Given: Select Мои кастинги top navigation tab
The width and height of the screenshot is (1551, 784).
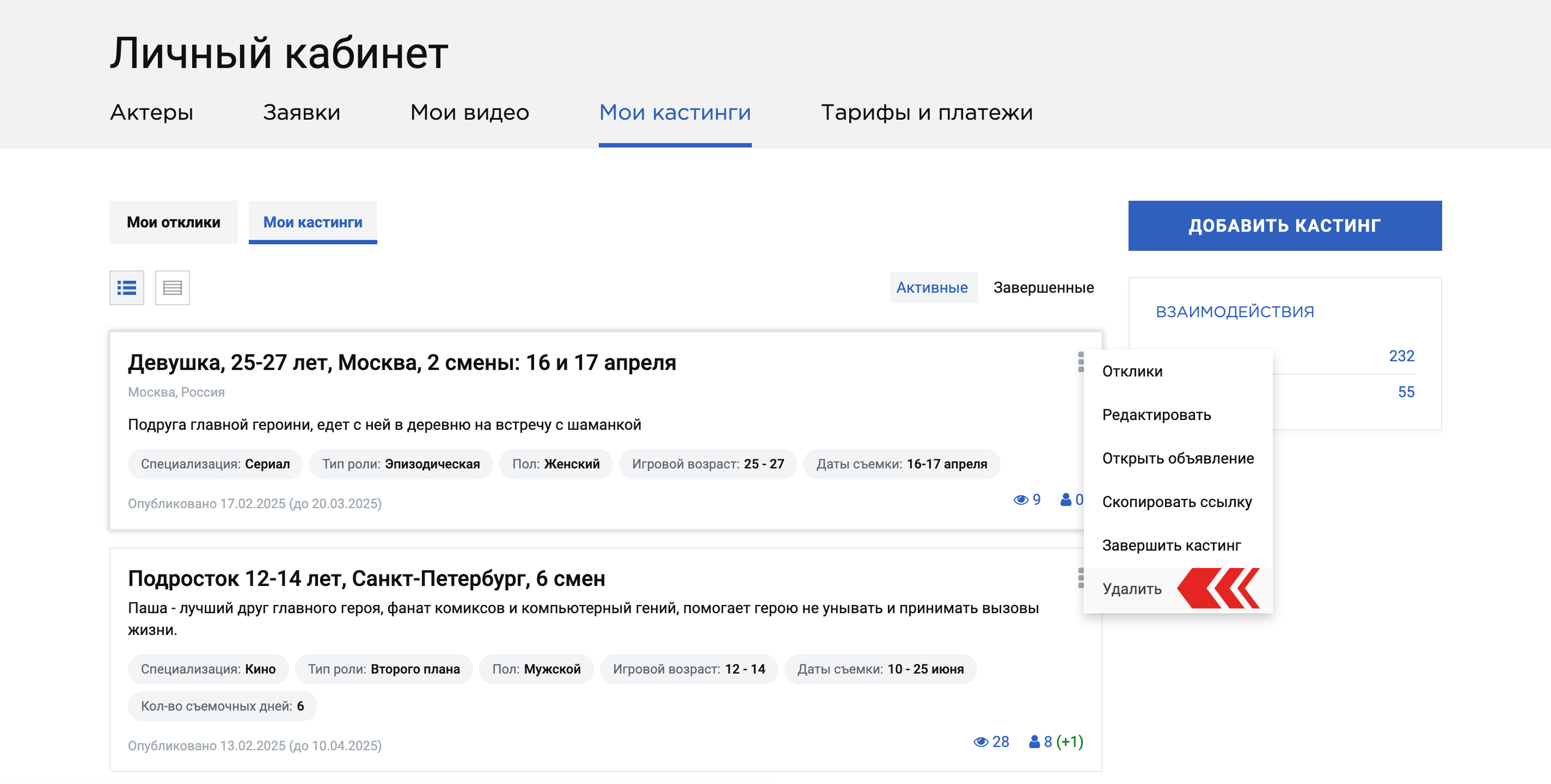Looking at the screenshot, I should tap(675, 113).
